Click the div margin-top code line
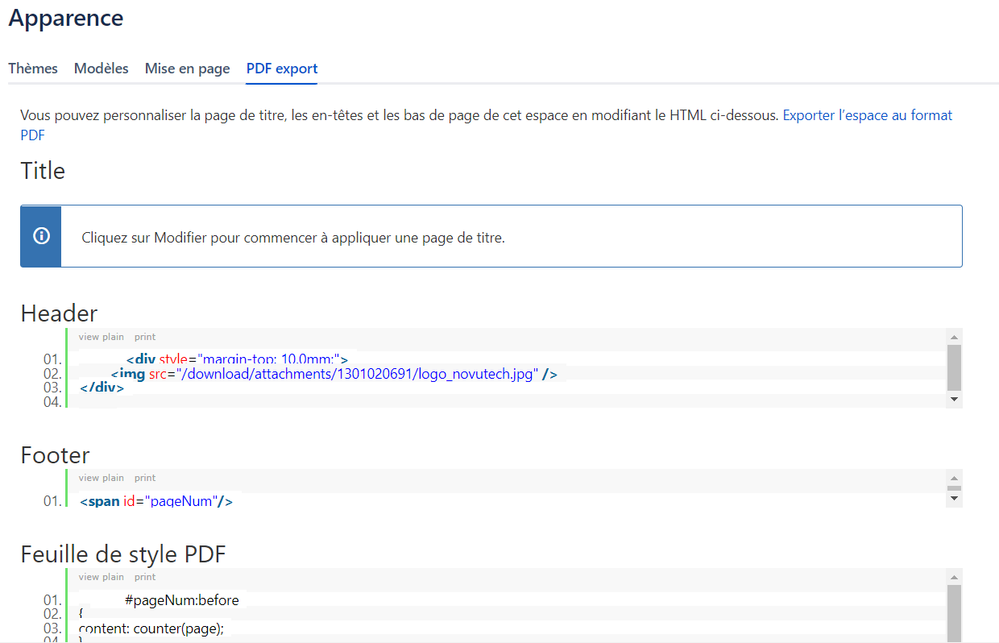The width and height of the screenshot is (999, 643). [x=237, y=359]
